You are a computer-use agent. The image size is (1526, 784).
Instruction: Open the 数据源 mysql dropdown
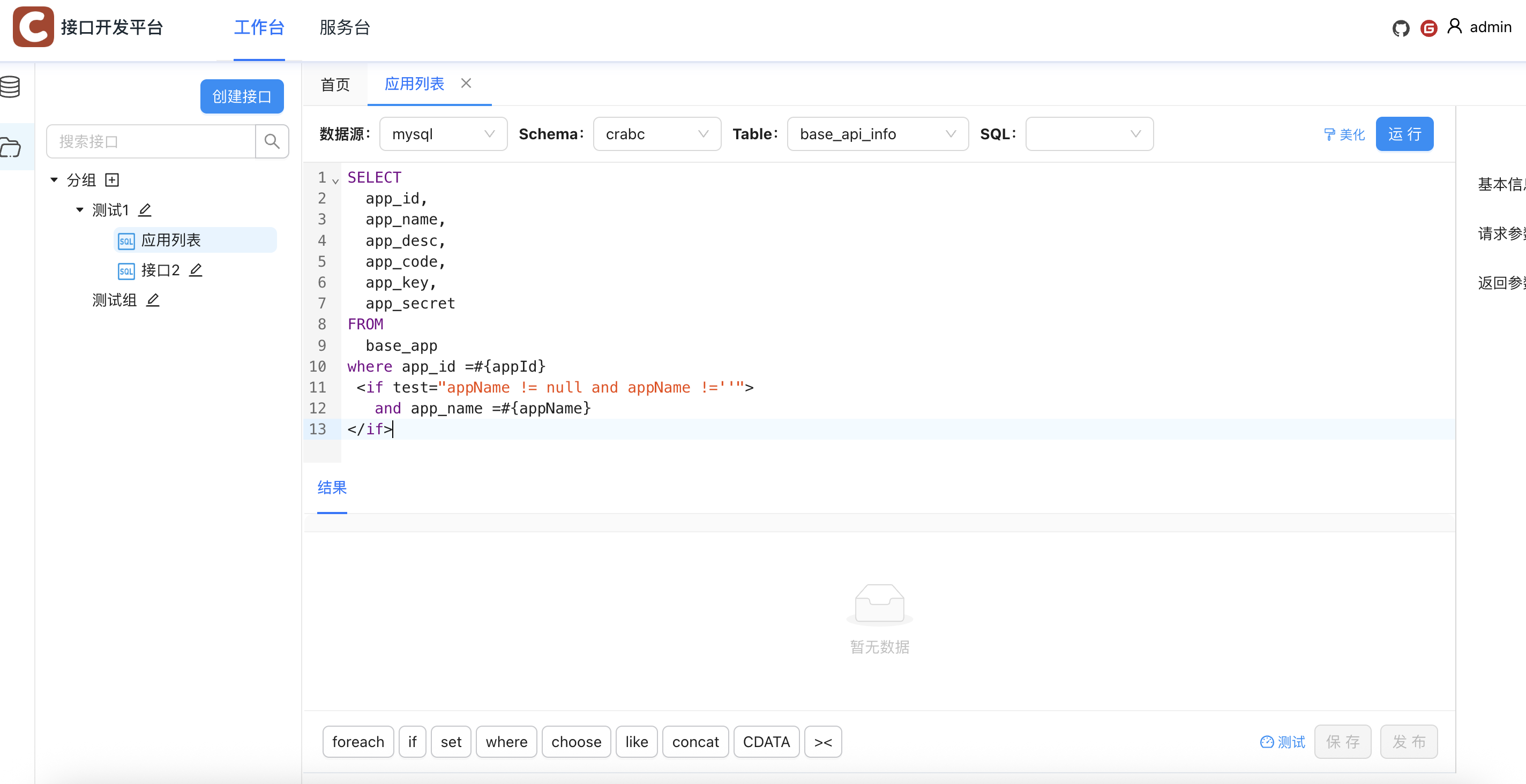point(443,134)
